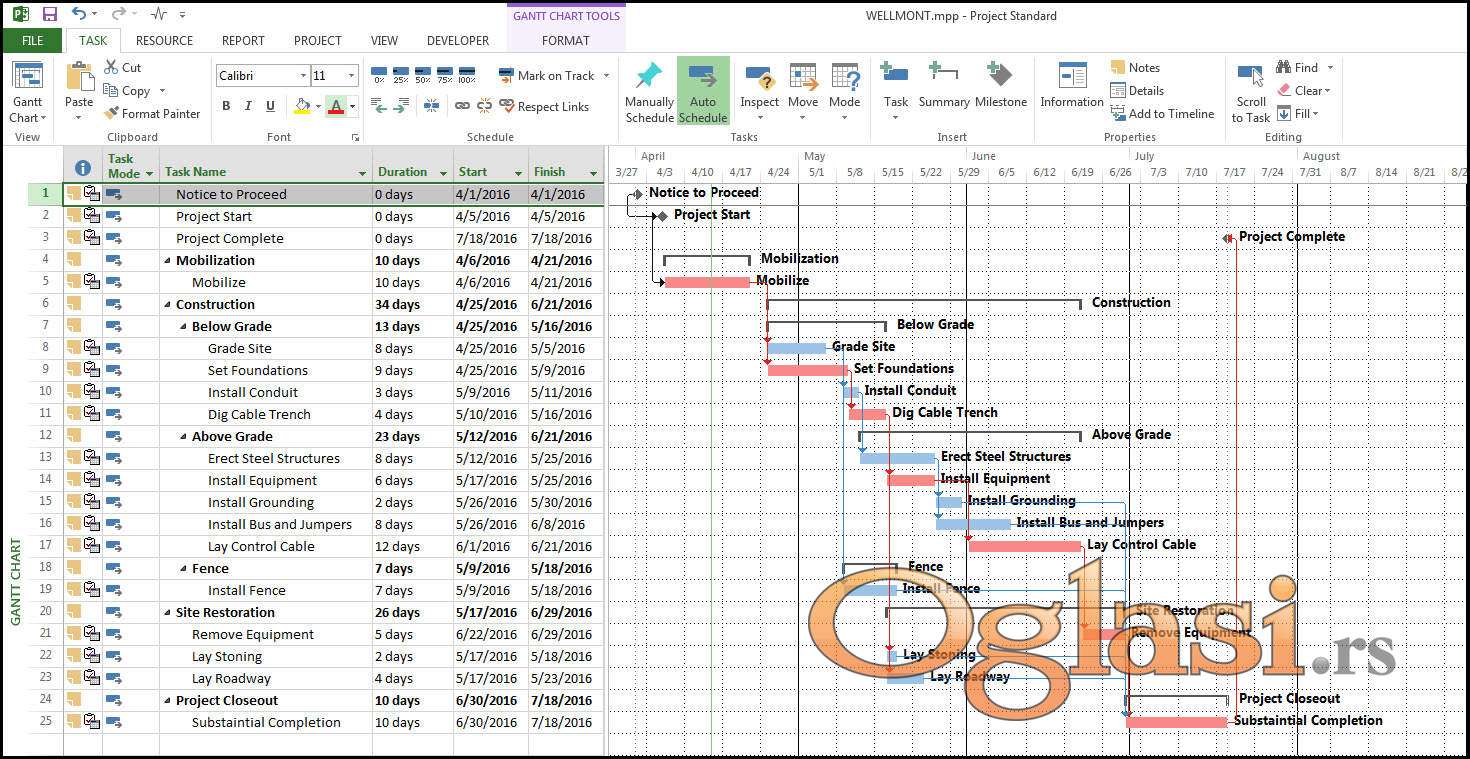1470x759 pixels.
Task: Switch to the RESOURCE ribbon tab
Action: [x=164, y=41]
